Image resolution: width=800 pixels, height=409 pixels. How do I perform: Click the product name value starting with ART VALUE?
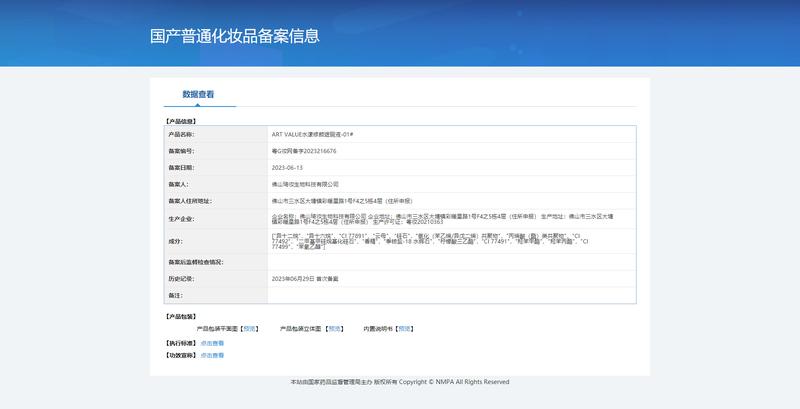pos(312,135)
